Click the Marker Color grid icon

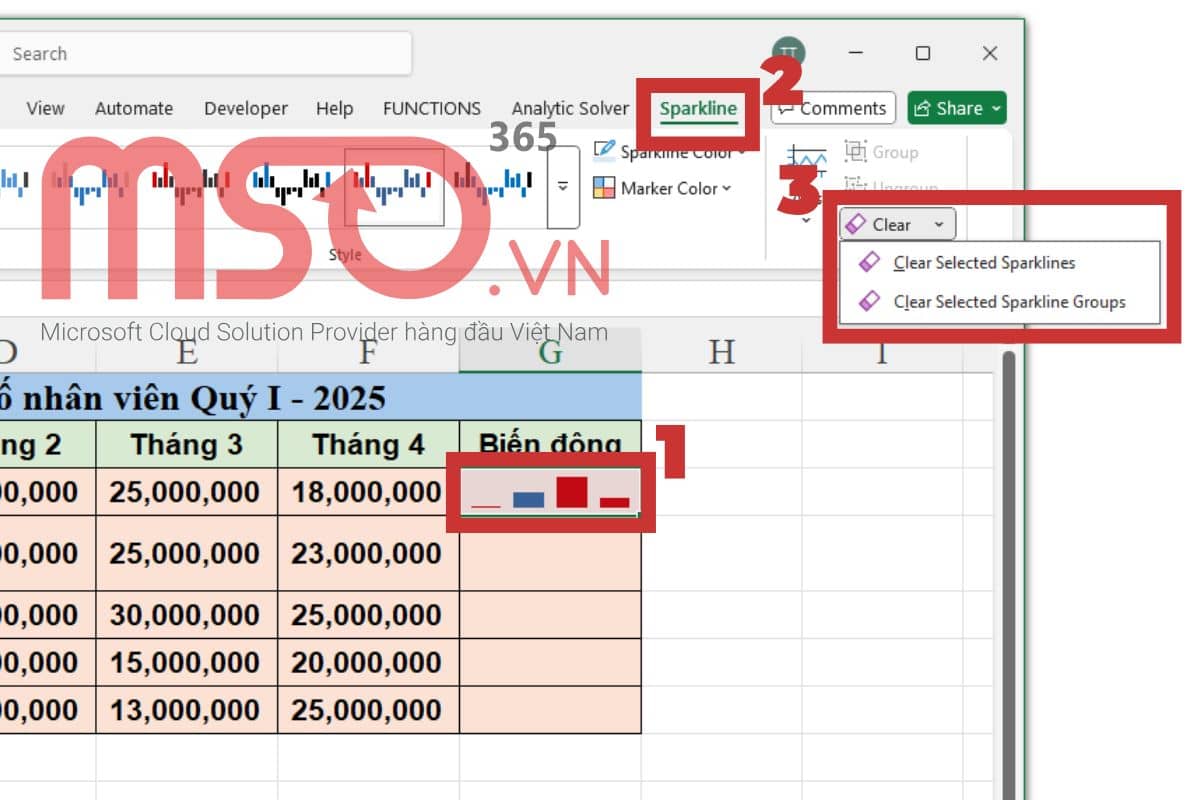604,188
